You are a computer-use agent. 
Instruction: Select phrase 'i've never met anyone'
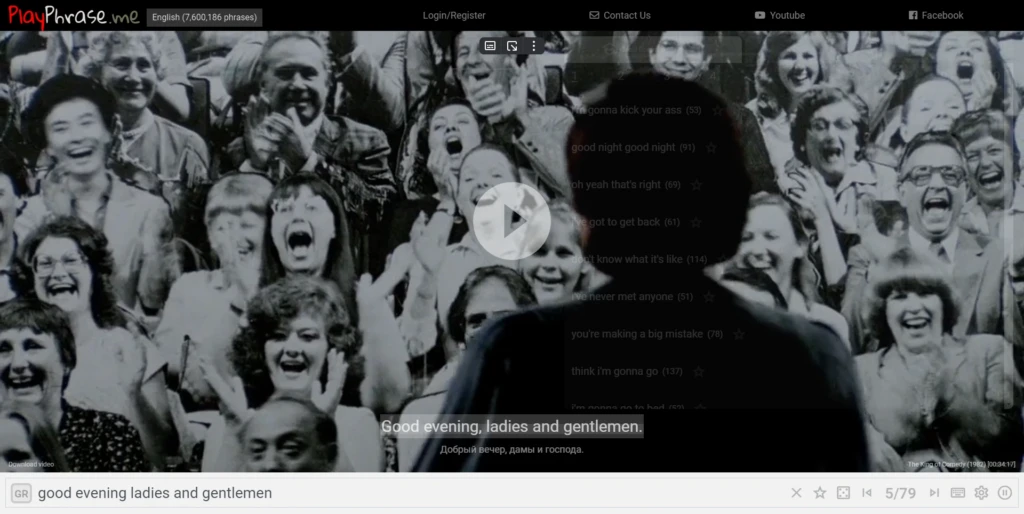622,297
